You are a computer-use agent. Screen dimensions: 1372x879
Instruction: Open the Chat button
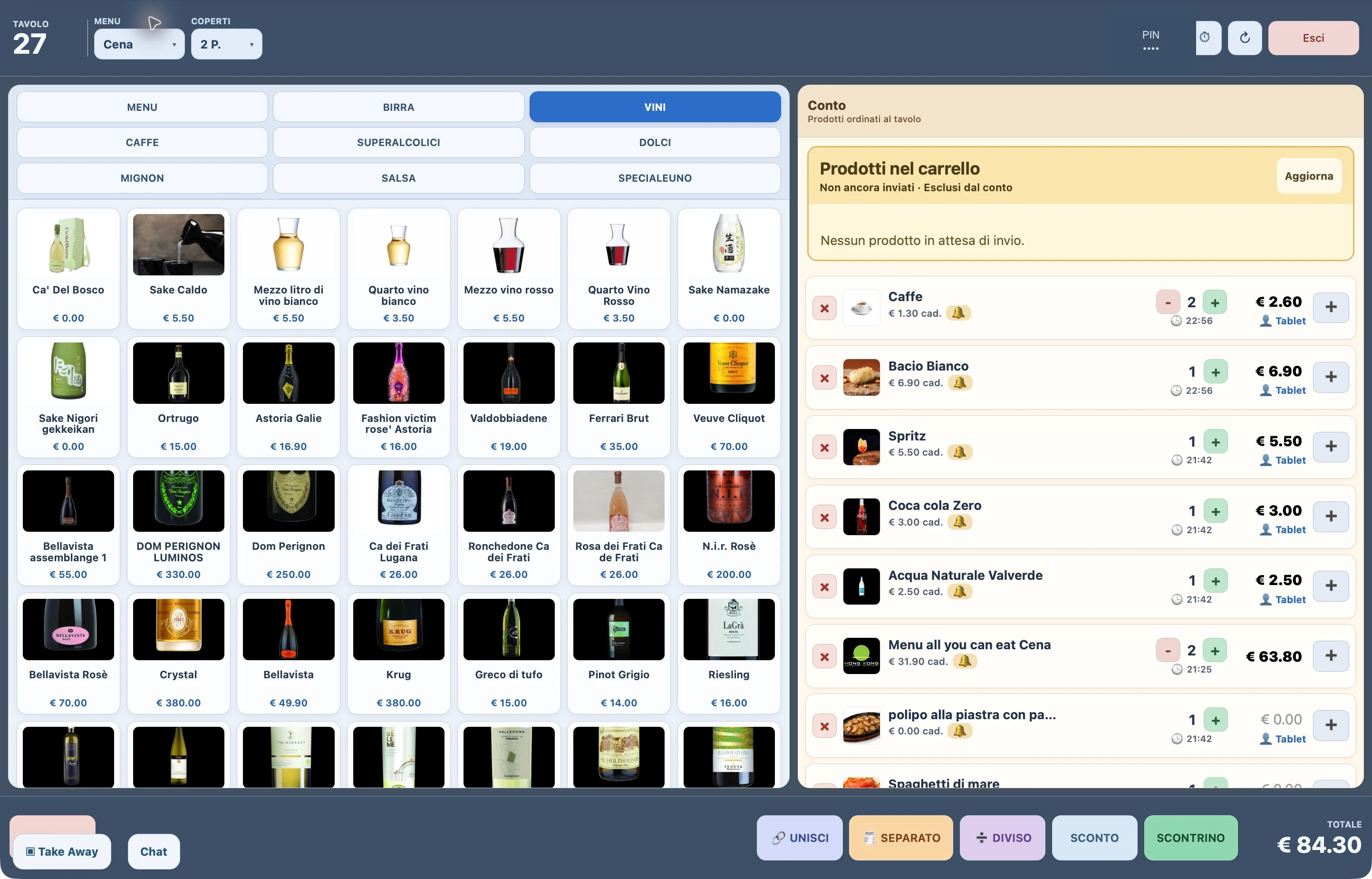[154, 851]
